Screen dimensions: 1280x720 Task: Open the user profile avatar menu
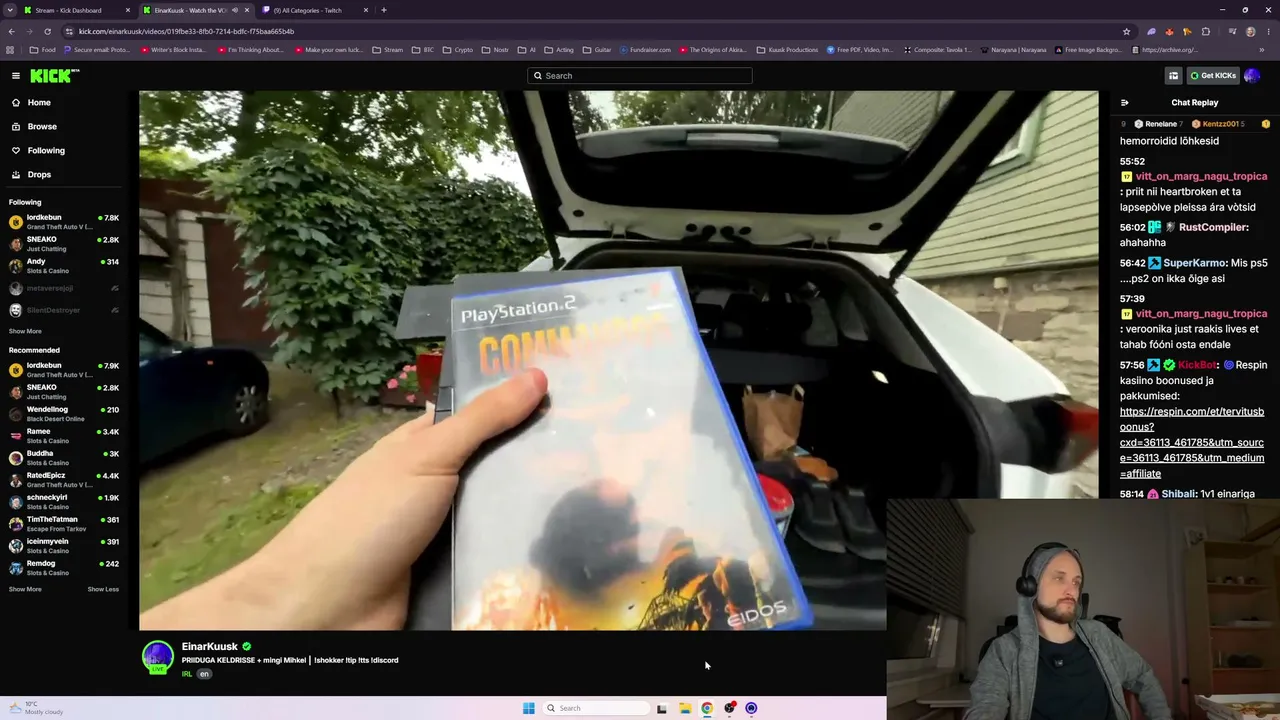1252,76
